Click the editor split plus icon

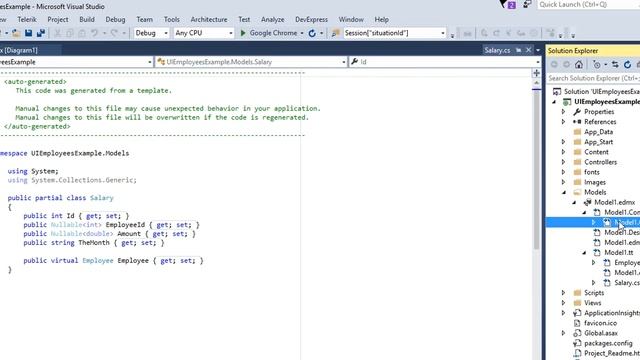click(536, 73)
